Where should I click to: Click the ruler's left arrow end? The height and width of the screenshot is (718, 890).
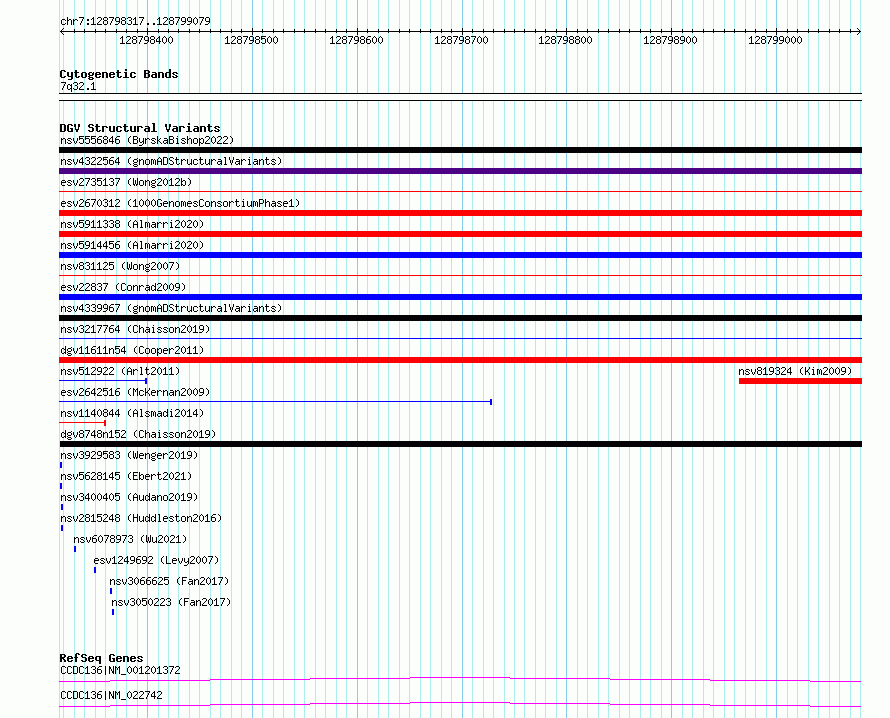[61, 32]
